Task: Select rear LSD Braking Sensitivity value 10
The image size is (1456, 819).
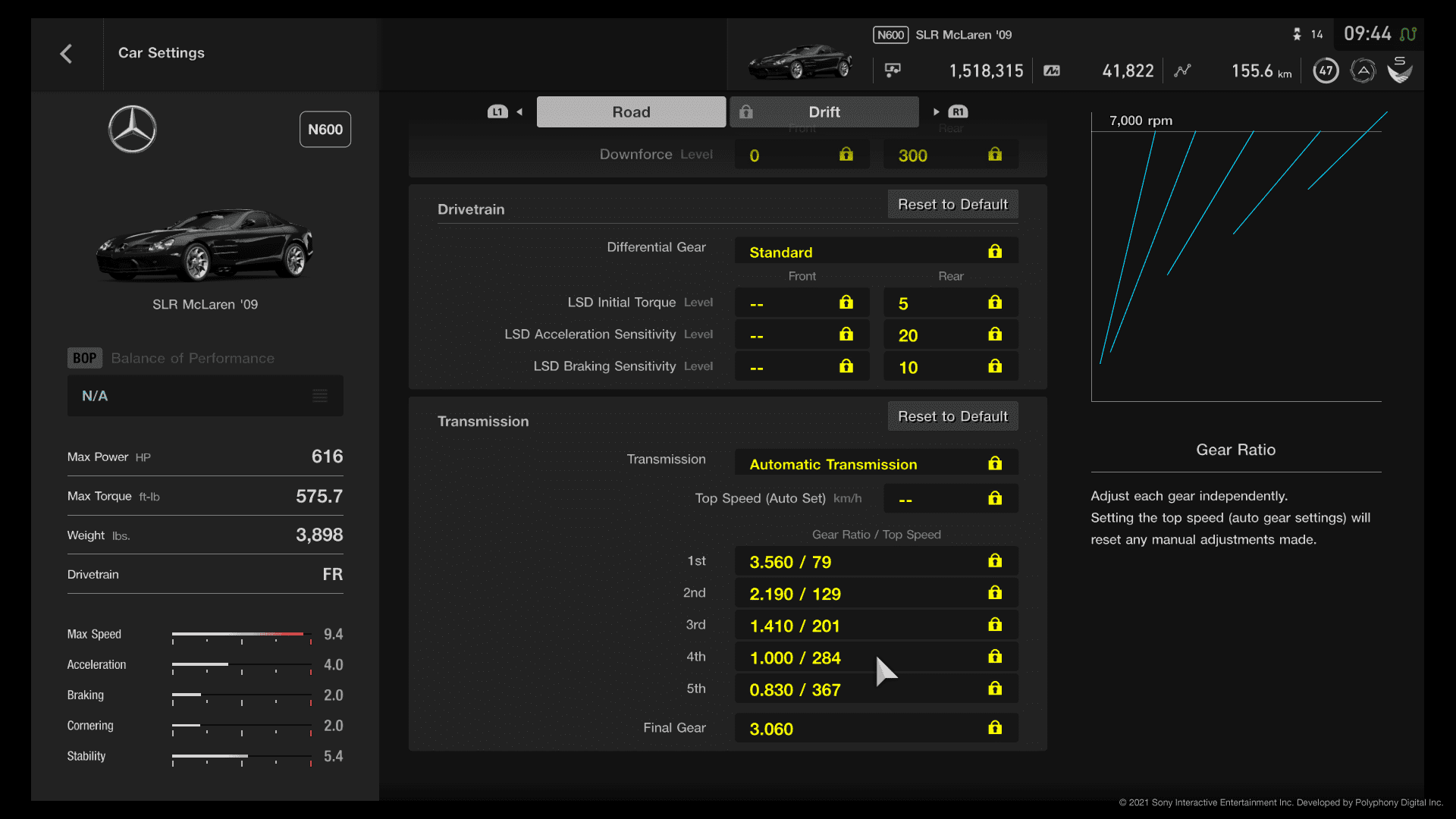Action: 951,366
